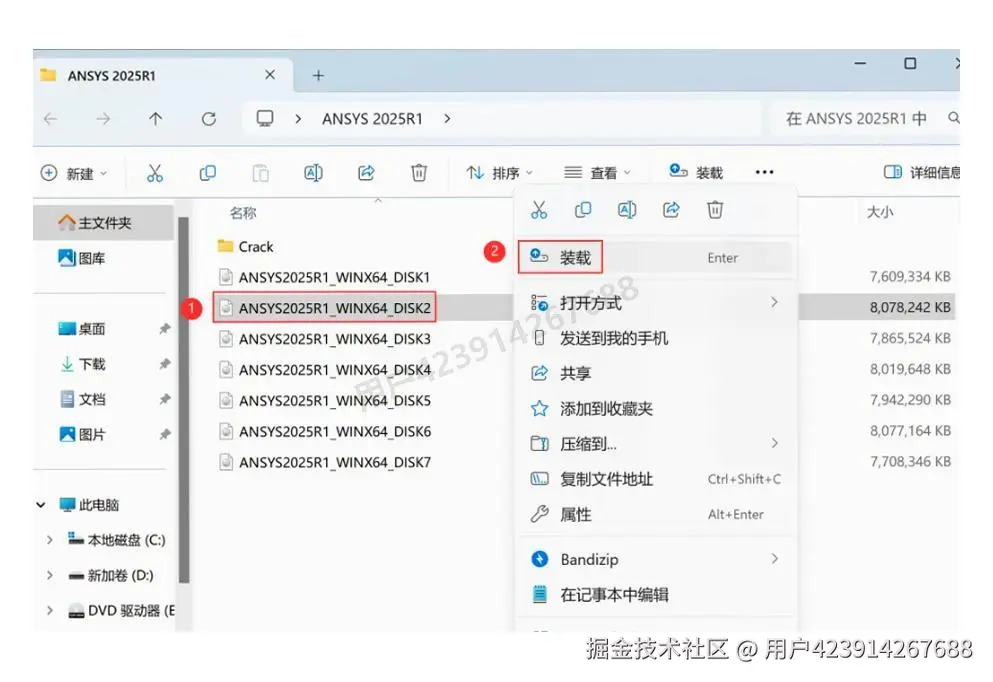Click the Copy icon in the toolbar
993x682 pixels.
click(207, 172)
